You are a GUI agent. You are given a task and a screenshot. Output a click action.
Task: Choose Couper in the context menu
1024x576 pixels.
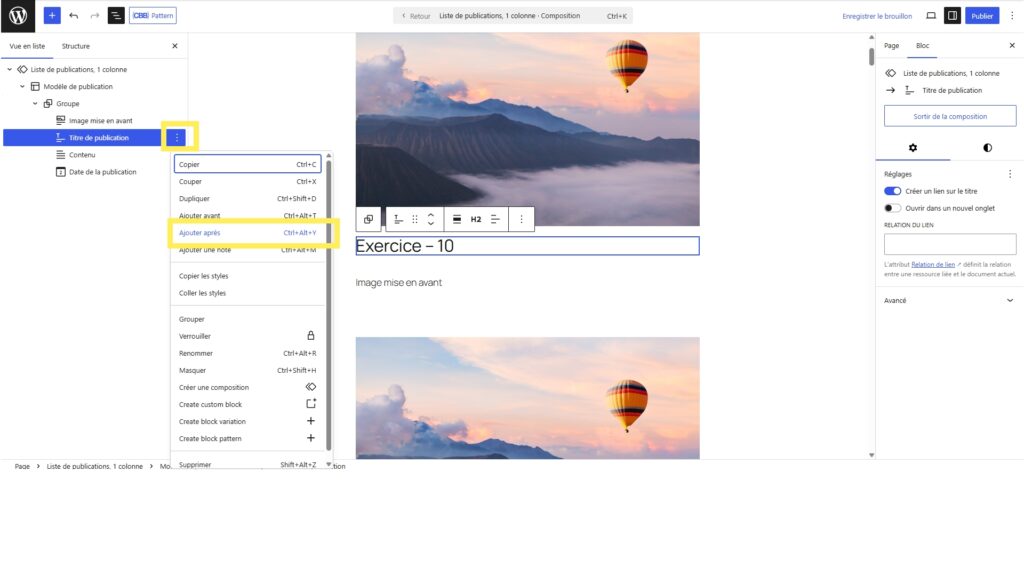coord(248,182)
